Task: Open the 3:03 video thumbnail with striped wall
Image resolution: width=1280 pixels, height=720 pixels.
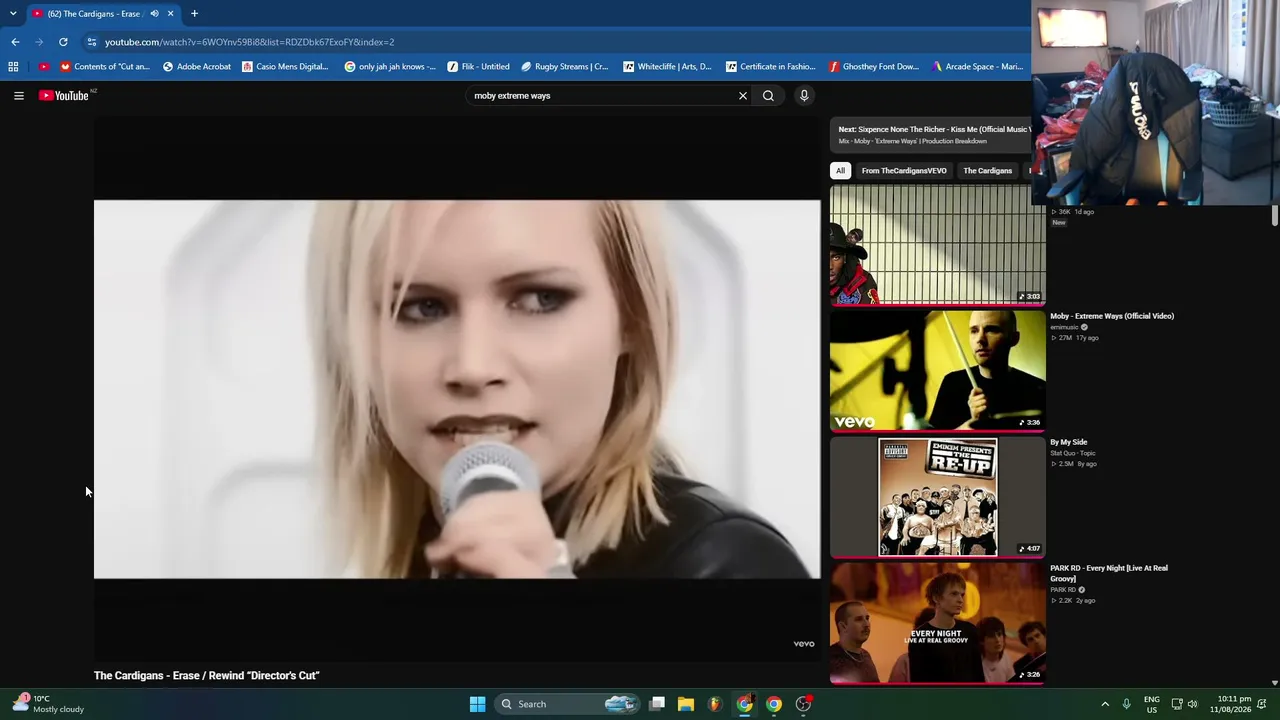Action: click(x=938, y=244)
